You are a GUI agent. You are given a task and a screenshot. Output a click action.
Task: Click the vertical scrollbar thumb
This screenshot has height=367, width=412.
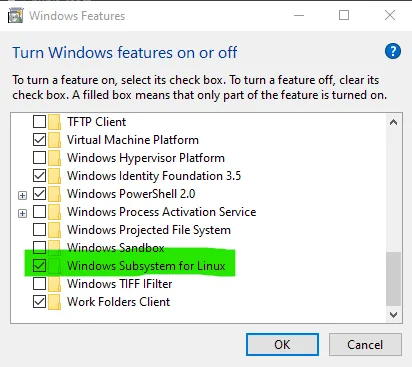pos(393,279)
